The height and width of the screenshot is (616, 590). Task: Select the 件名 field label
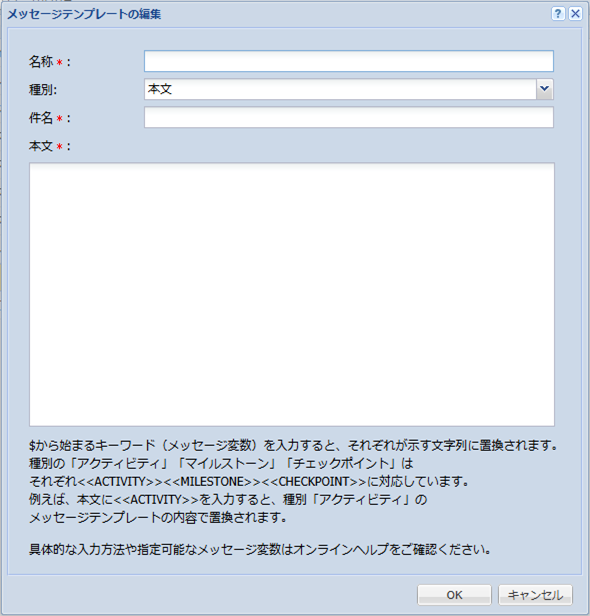pos(41,118)
